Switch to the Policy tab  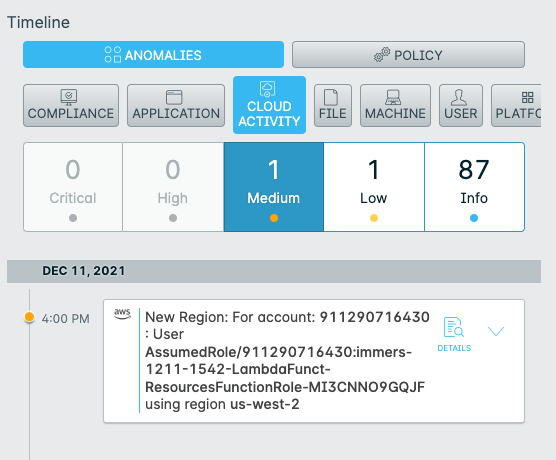pos(408,55)
